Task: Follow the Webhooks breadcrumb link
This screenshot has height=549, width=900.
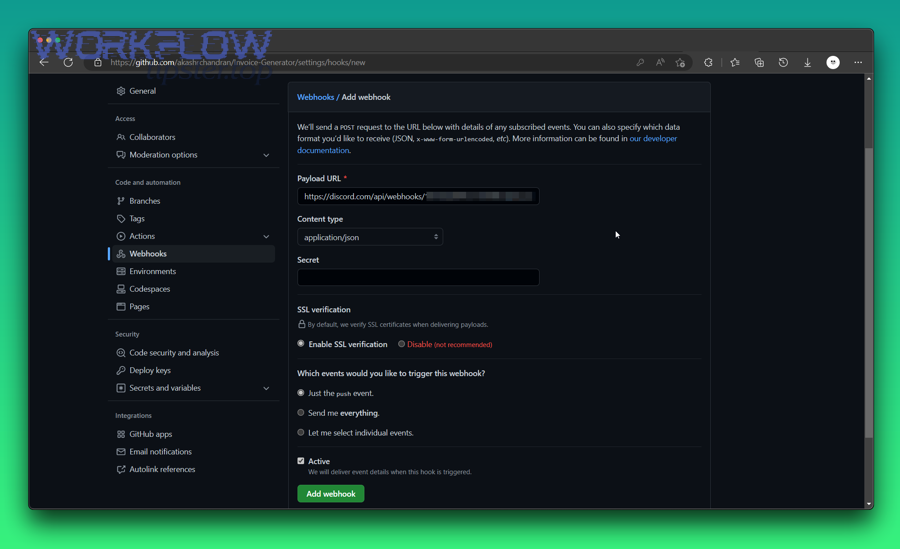Action: (x=315, y=97)
